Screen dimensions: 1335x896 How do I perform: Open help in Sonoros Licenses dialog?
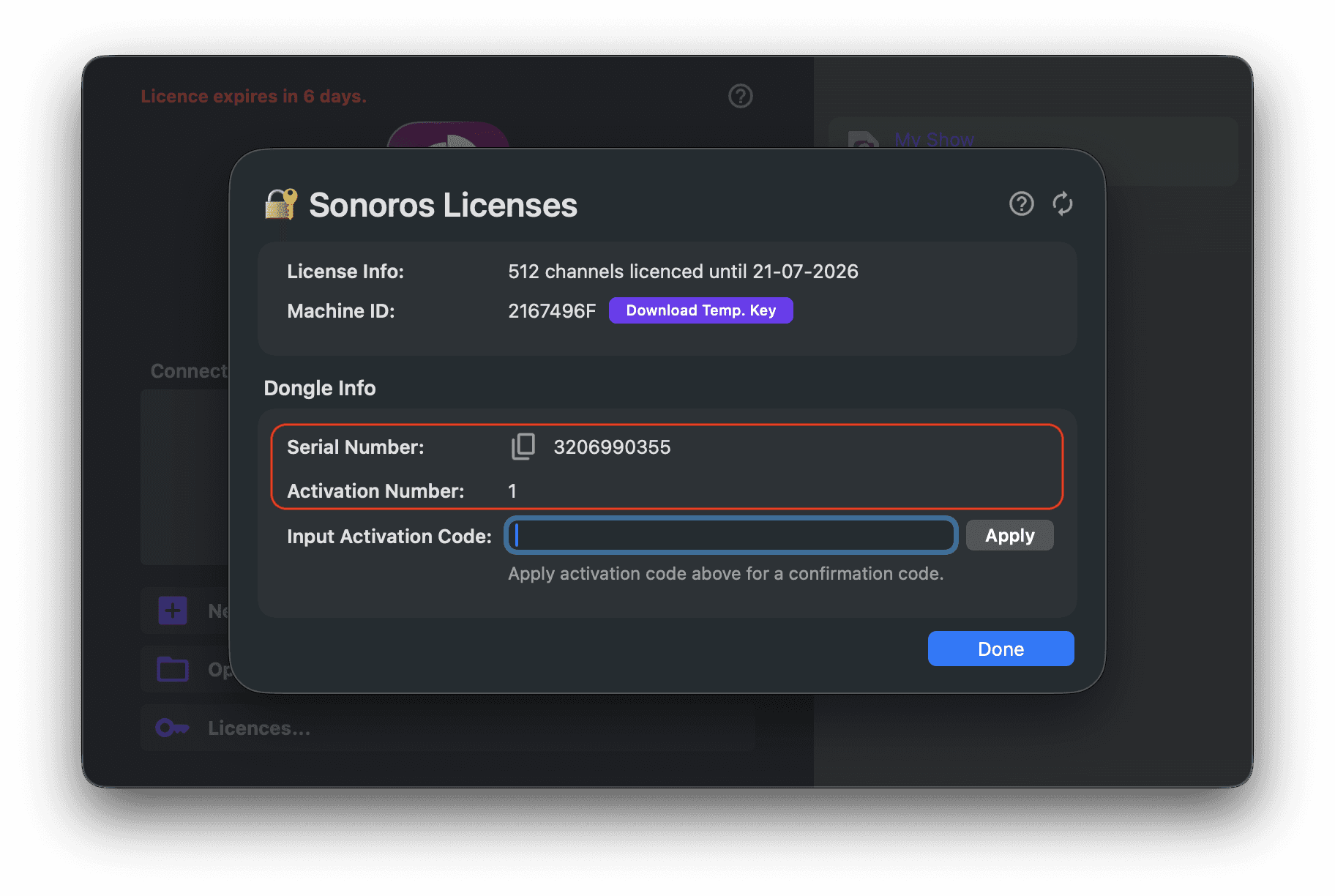1021,204
